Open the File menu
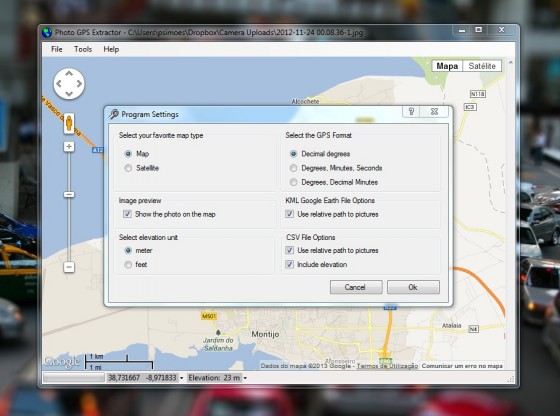This screenshot has width=560, height=416. [57, 49]
